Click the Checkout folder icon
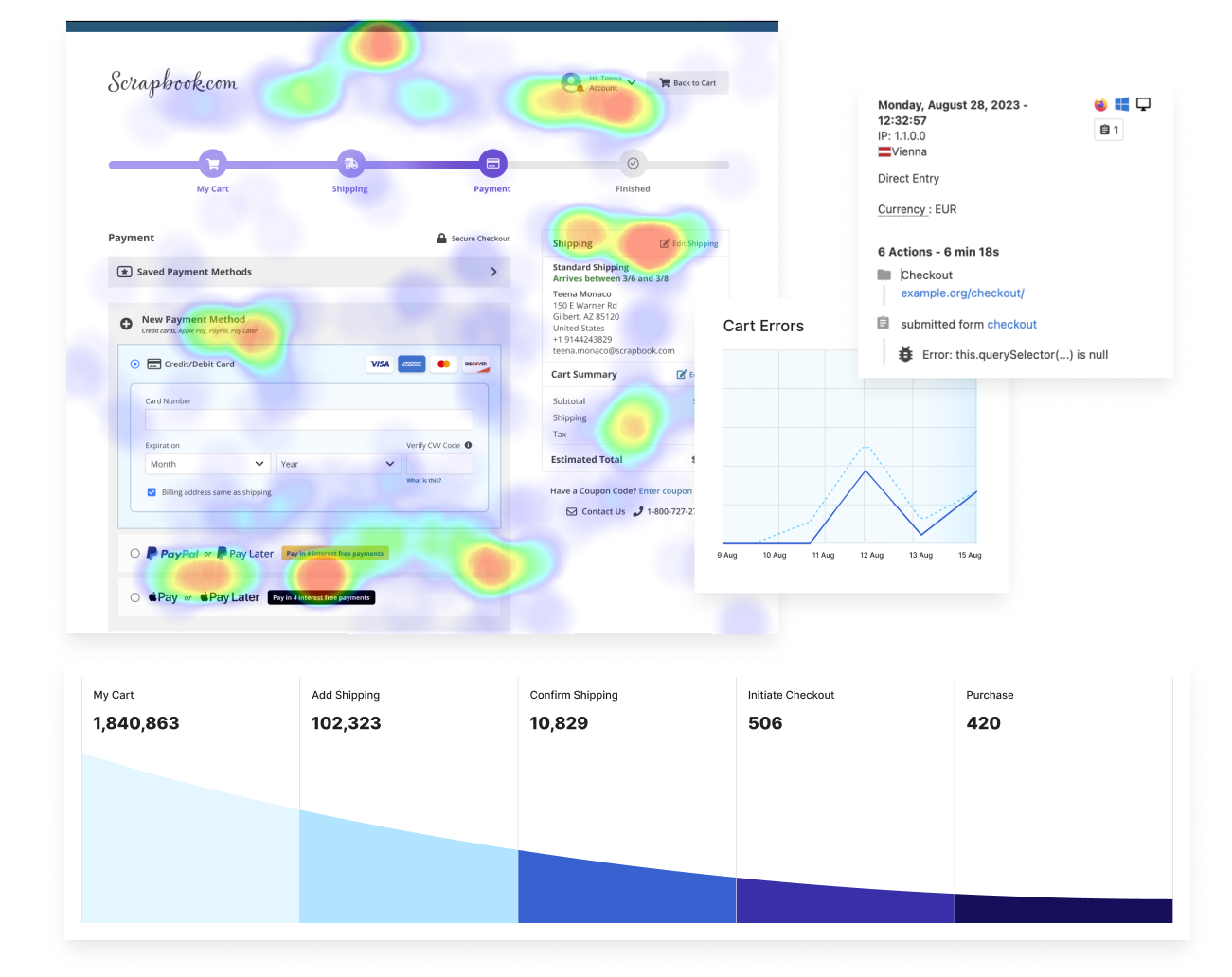The image size is (1232, 977). [x=884, y=275]
